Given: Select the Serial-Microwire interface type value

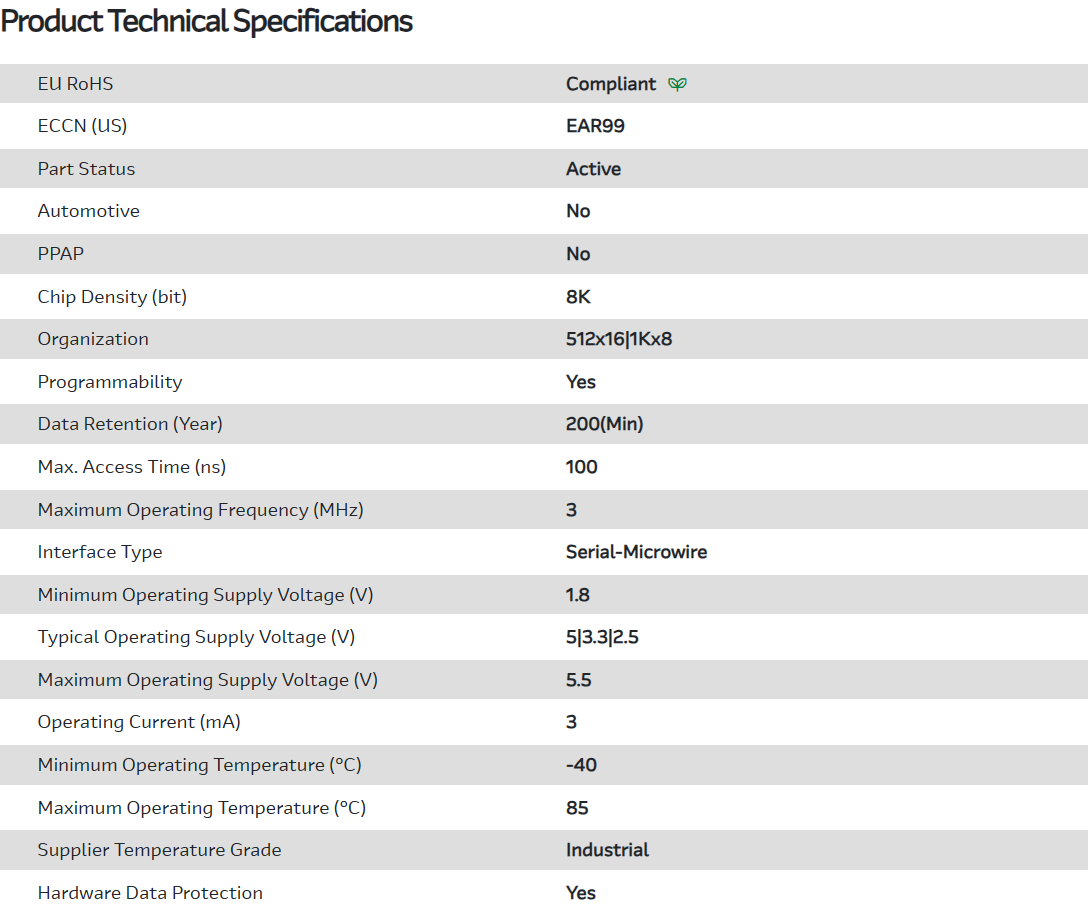Looking at the screenshot, I should coord(636,552).
